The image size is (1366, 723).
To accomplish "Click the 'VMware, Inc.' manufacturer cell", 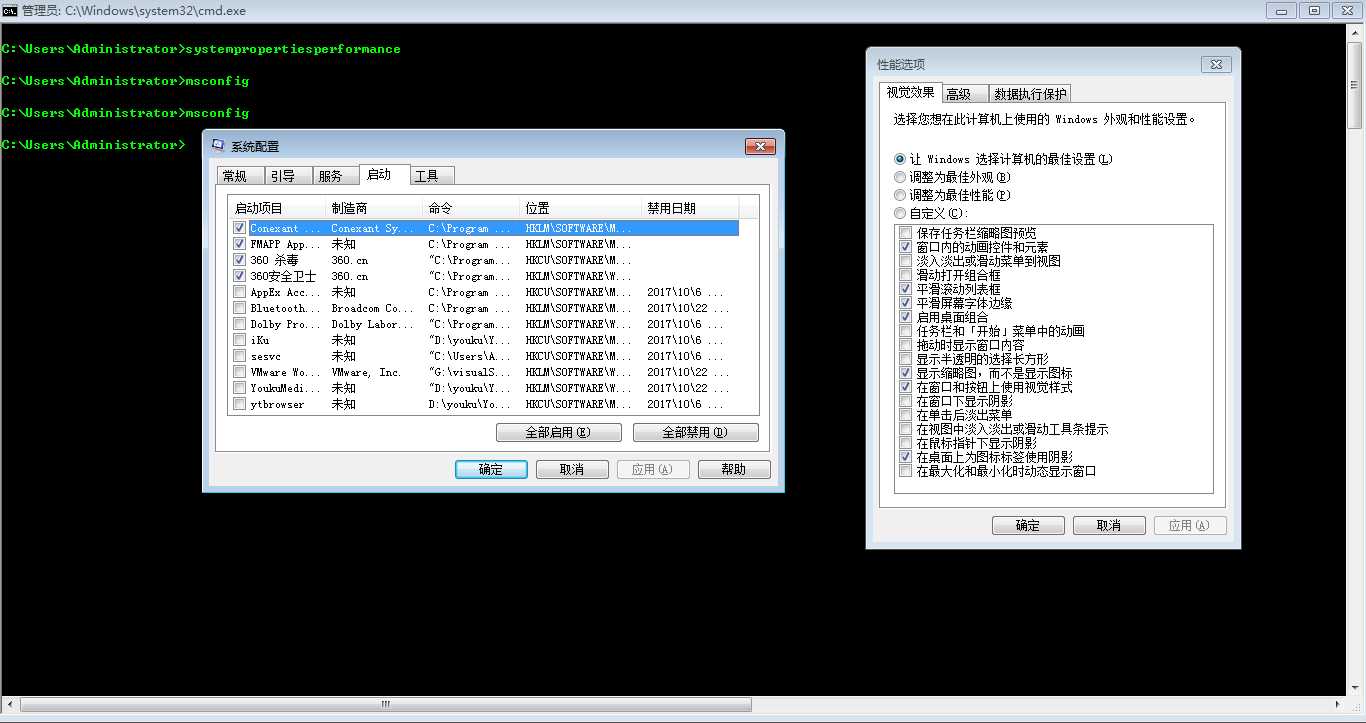I will (x=366, y=372).
